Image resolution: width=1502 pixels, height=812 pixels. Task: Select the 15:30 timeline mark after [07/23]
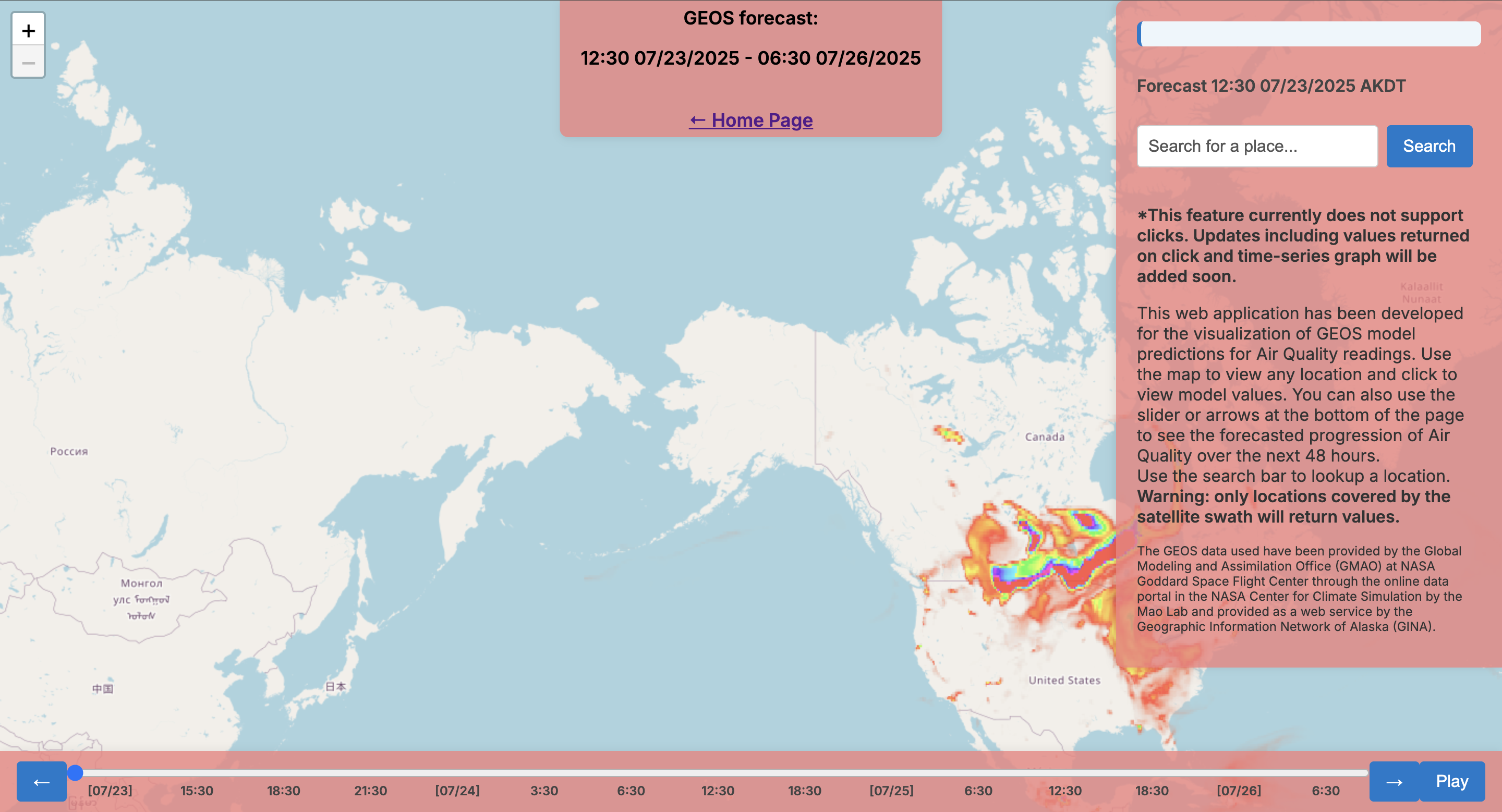pos(197,791)
